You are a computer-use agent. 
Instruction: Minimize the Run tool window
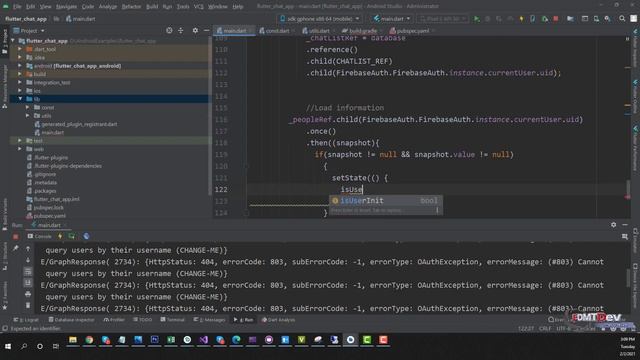pos(625,225)
